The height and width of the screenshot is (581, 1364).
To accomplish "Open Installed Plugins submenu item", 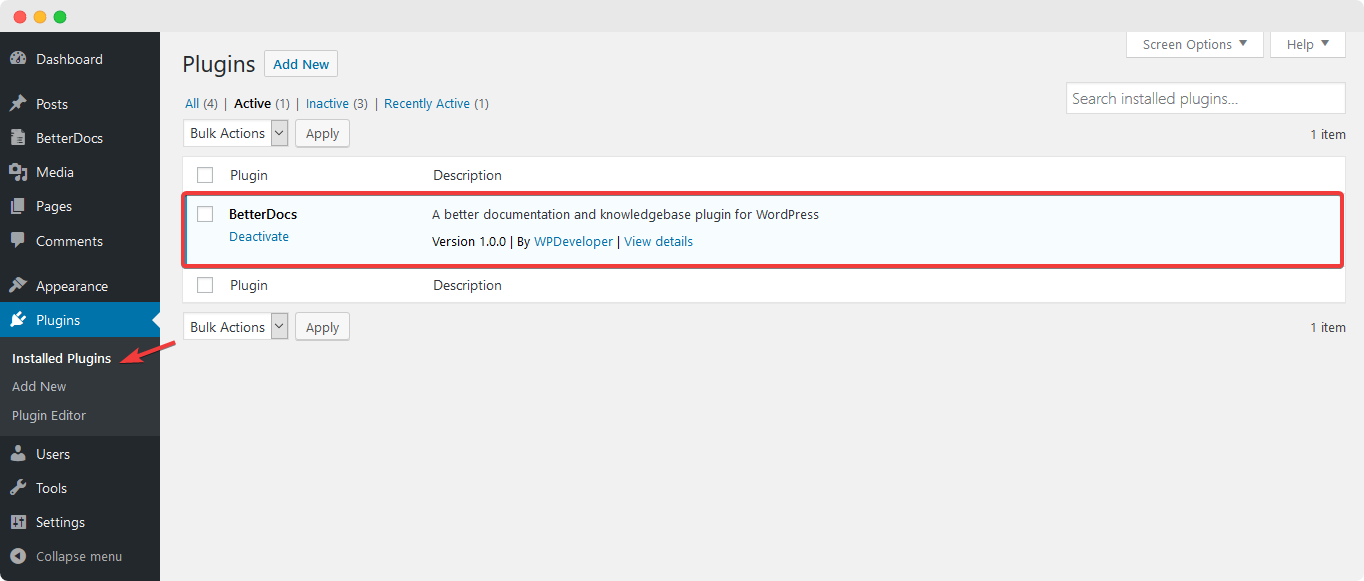I will [61, 358].
